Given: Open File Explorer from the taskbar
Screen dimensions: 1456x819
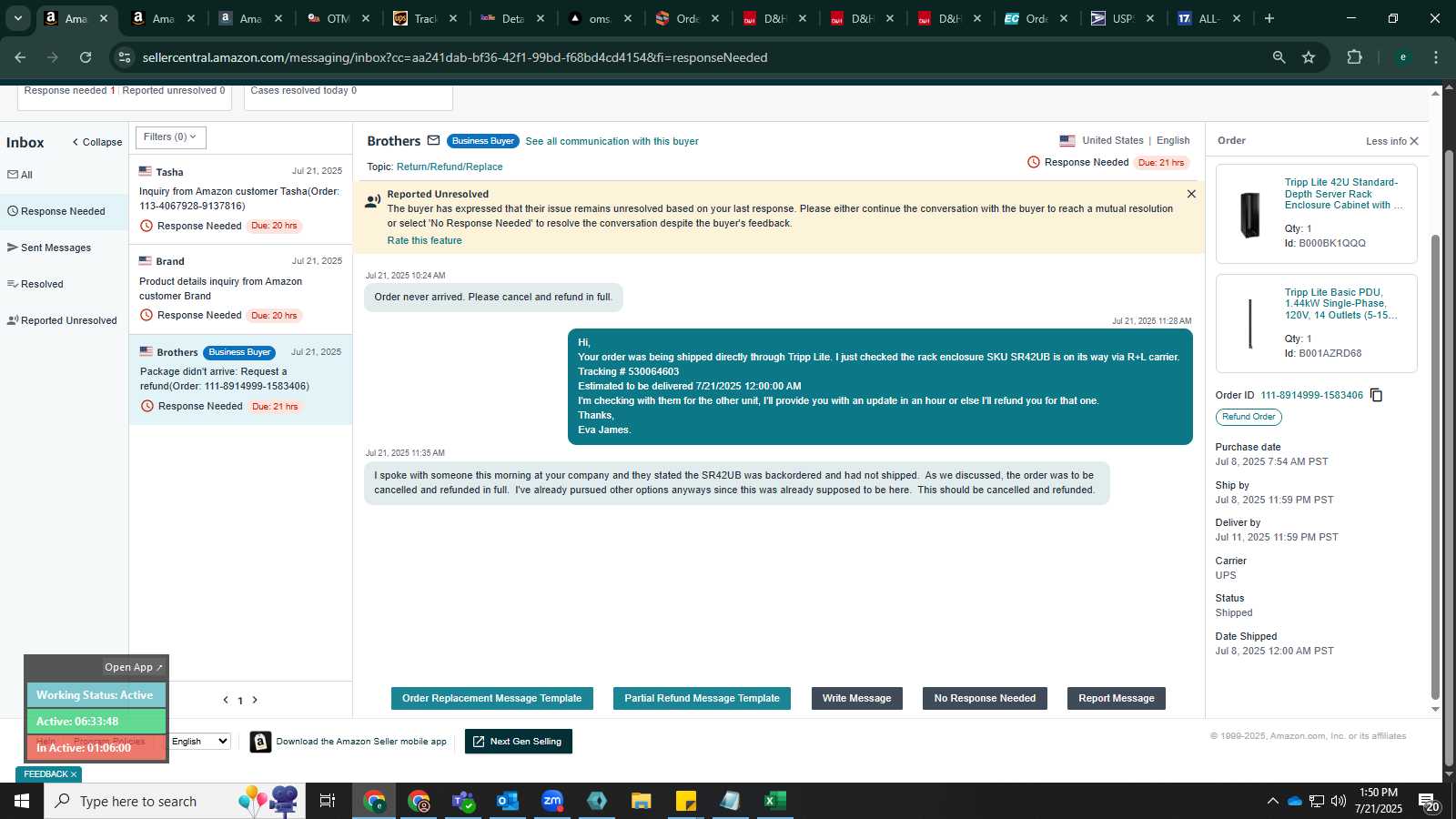Looking at the screenshot, I should (x=641, y=801).
